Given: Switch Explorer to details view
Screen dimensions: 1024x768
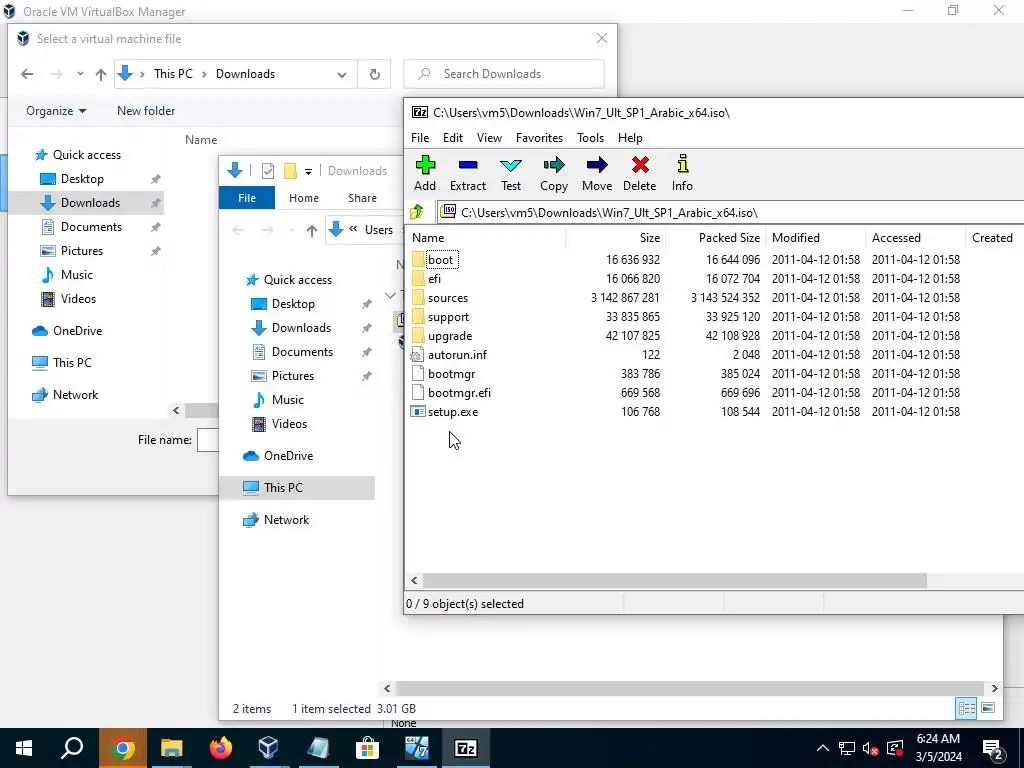Looking at the screenshot, I should (x=966, y=708).
